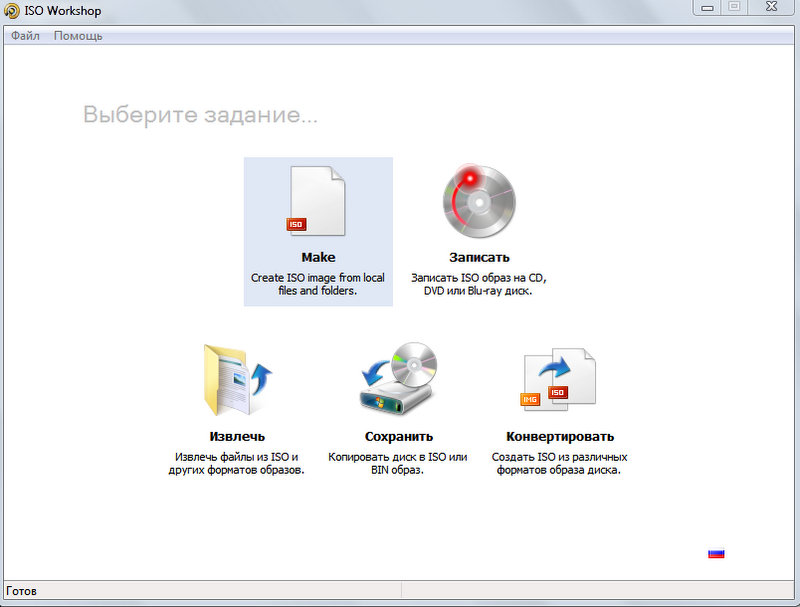Minimize the ISO Workshop window

pyautogui.click(x=707, y=7)
